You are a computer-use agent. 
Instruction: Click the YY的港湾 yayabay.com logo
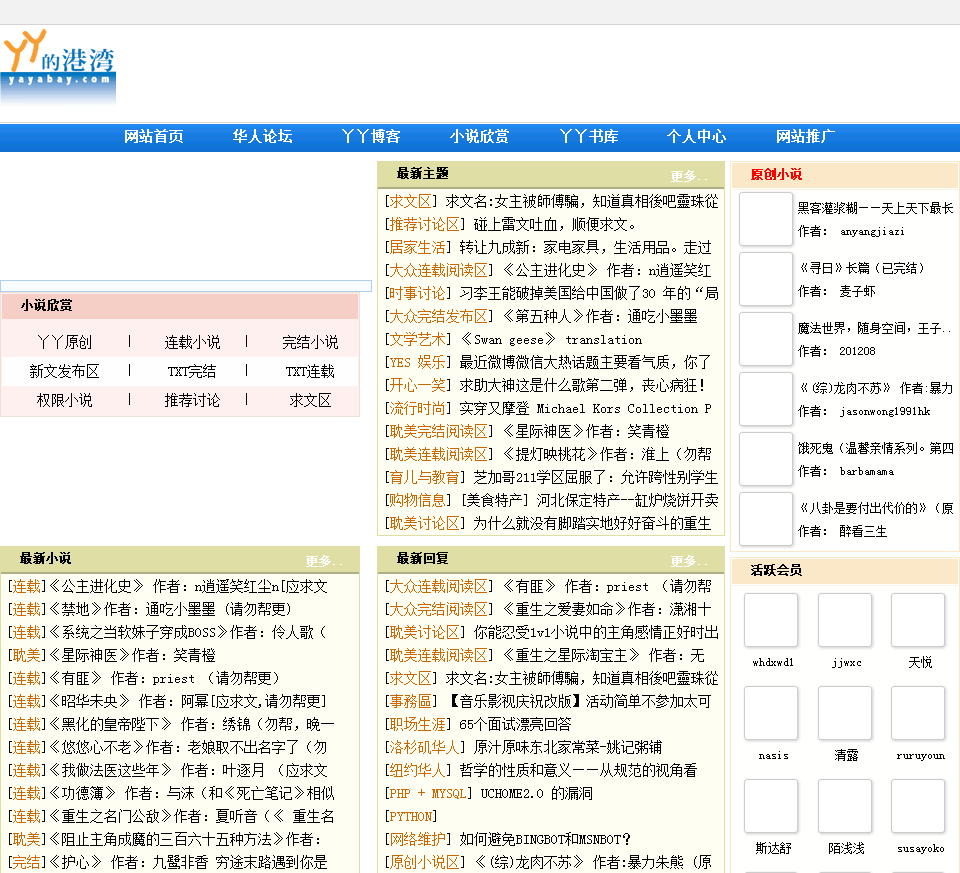(59, 66)
